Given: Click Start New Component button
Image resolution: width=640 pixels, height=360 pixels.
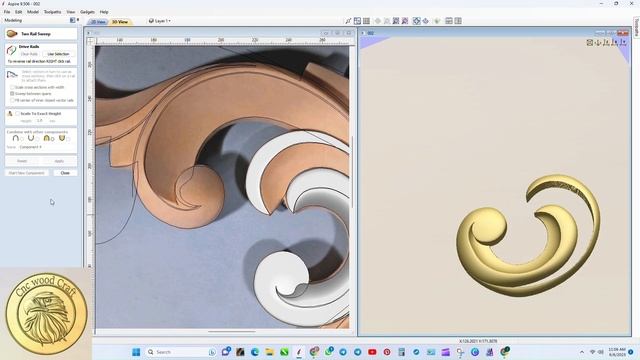Looking at the screenshot, I should (27, 173).
